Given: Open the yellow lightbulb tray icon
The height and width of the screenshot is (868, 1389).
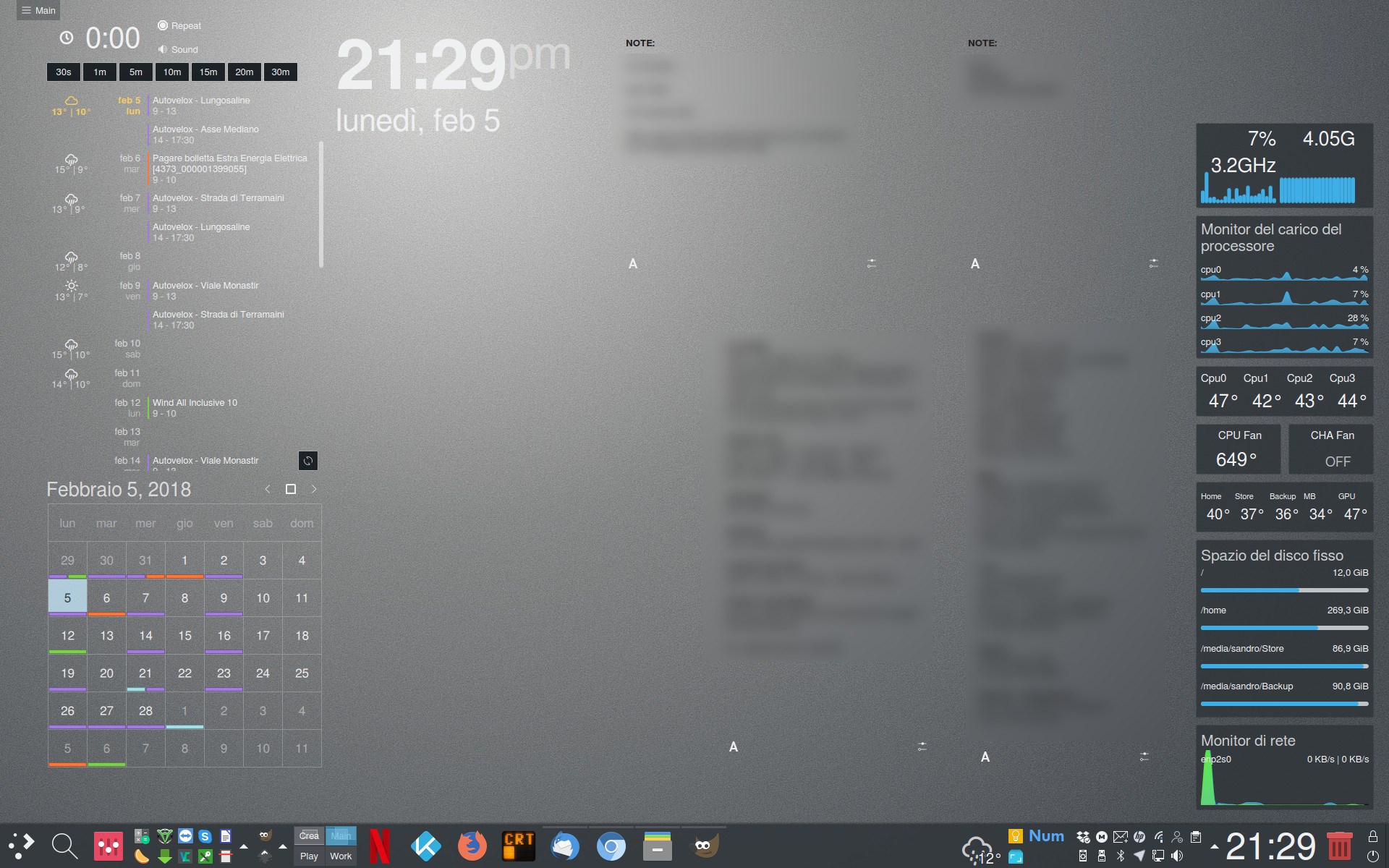Looking at the screenshot, I should click(1016, 836).
